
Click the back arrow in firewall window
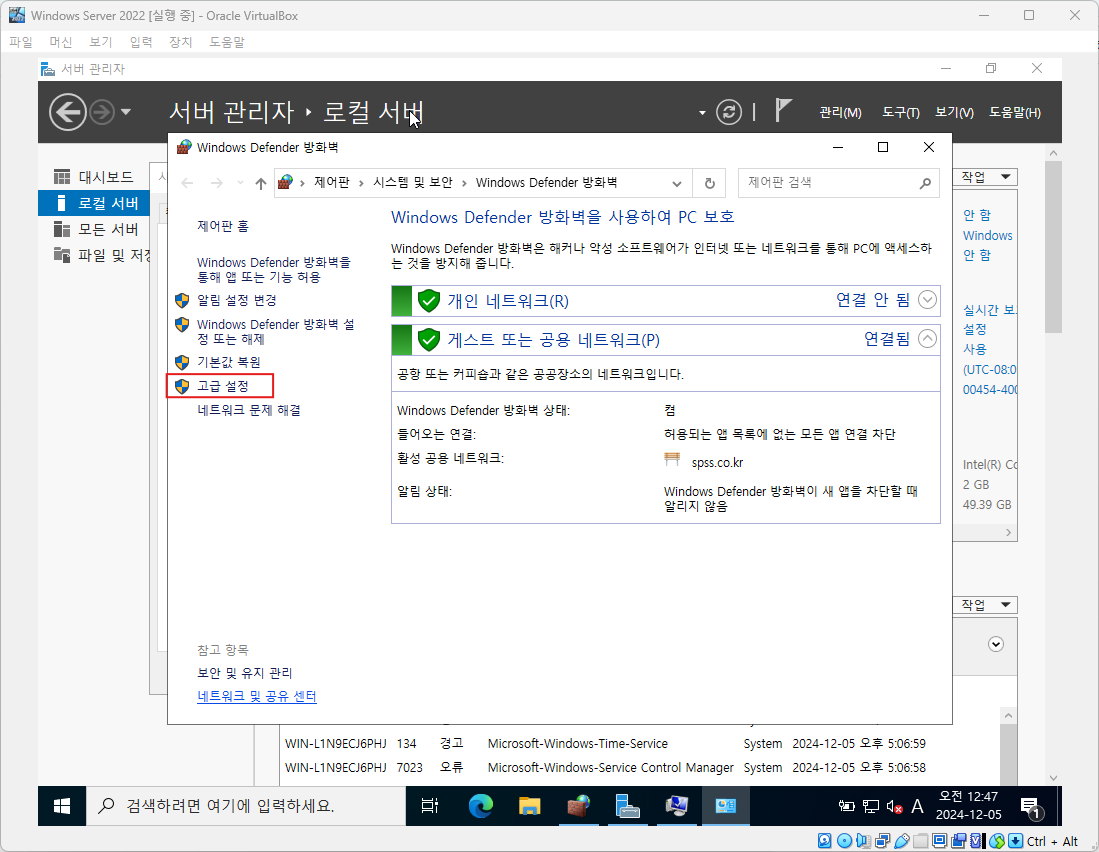tap(187, 184)
